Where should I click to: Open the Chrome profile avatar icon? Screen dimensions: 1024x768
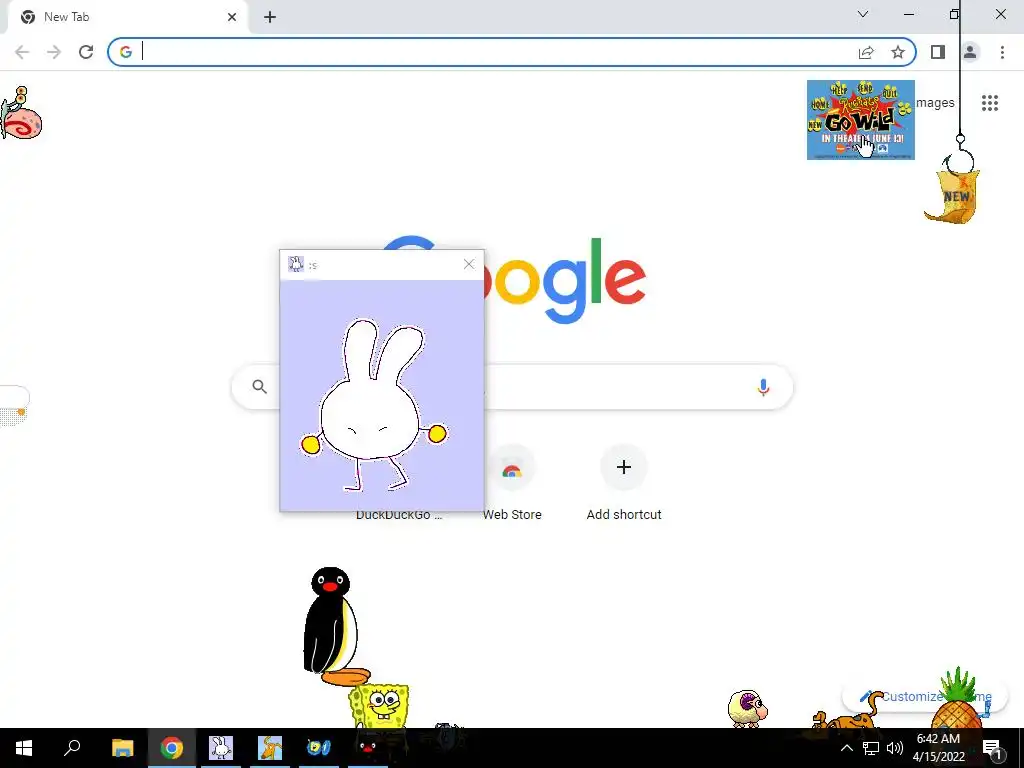(970, 52)
